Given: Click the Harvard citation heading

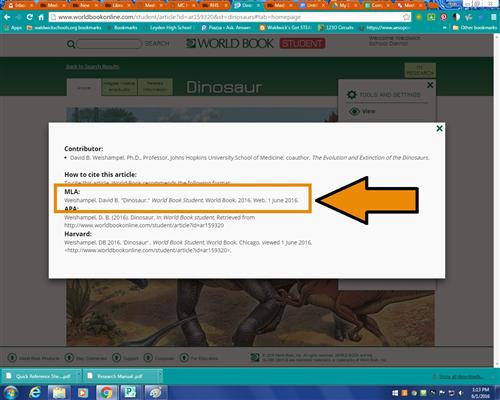Looking at the screenshot, I should pyautogui.click(x=78, y=234).
